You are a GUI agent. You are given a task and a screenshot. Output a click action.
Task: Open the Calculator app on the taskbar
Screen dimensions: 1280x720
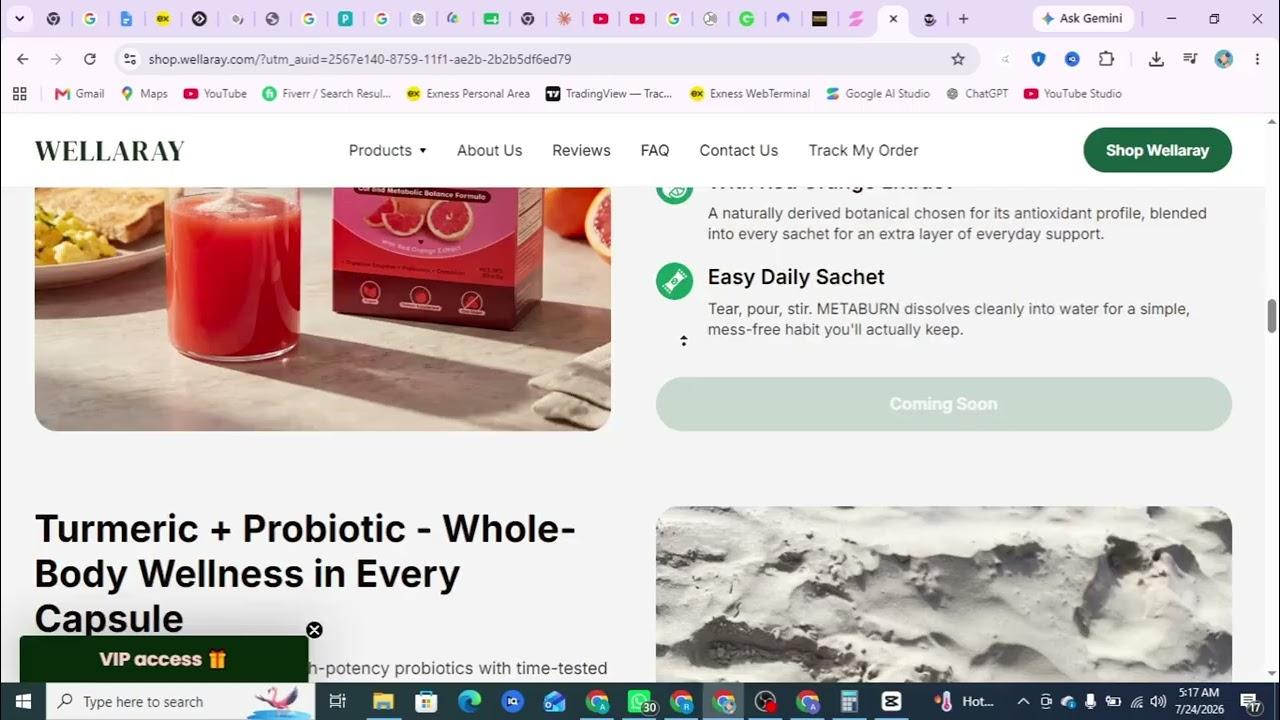click(849, 701)
